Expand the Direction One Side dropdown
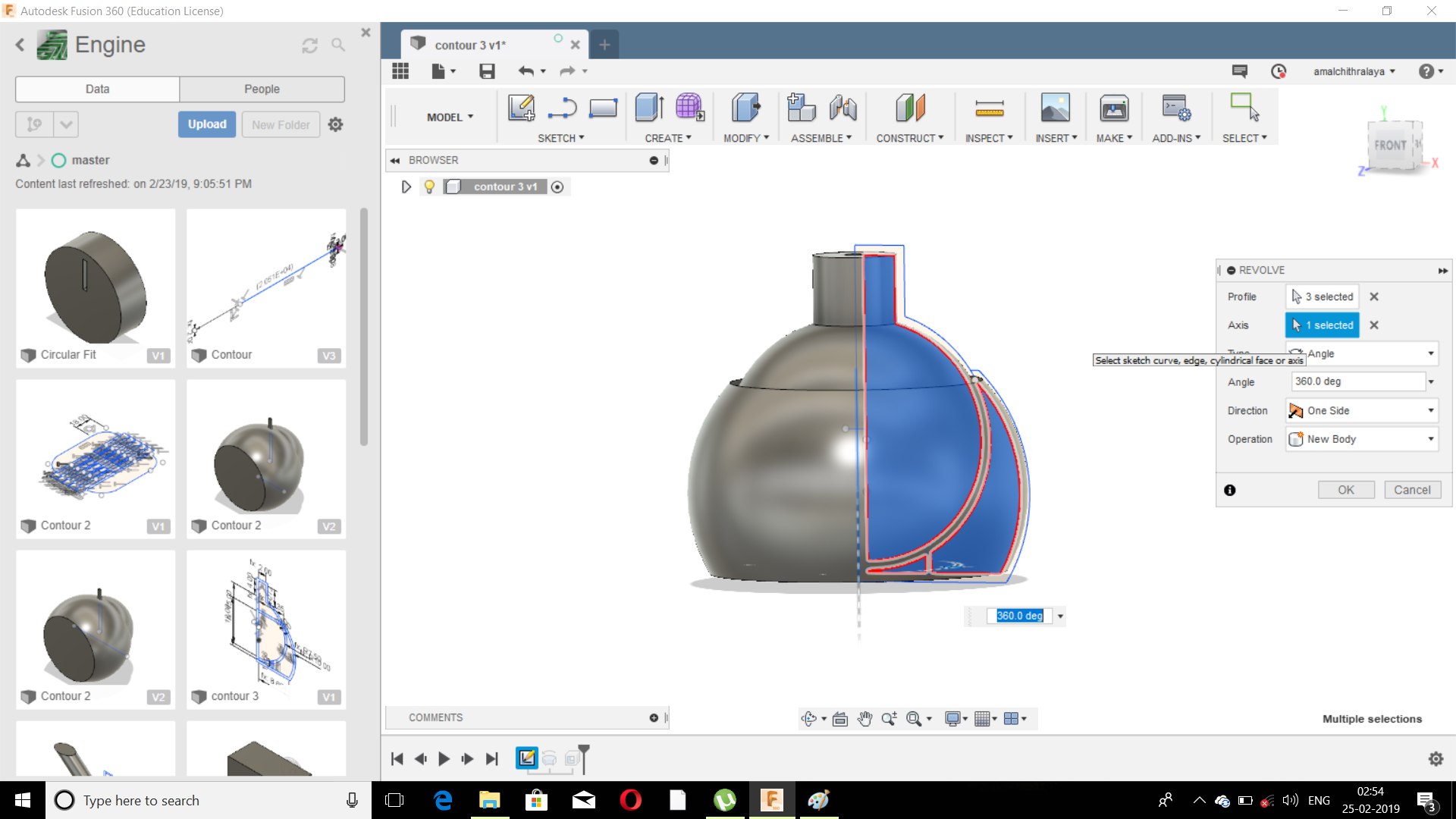Image resolution: width=1456 pixels, height=819 pixels. [x=1361, y=410]
